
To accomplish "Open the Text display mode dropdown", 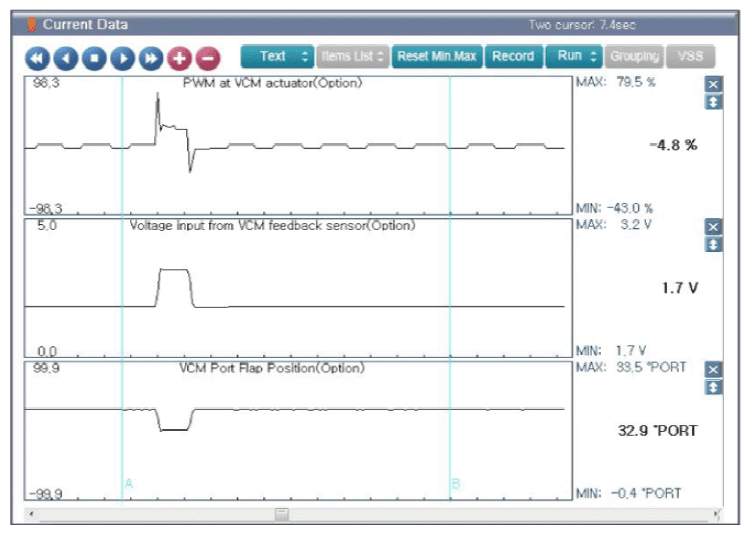I will [277, 56].
